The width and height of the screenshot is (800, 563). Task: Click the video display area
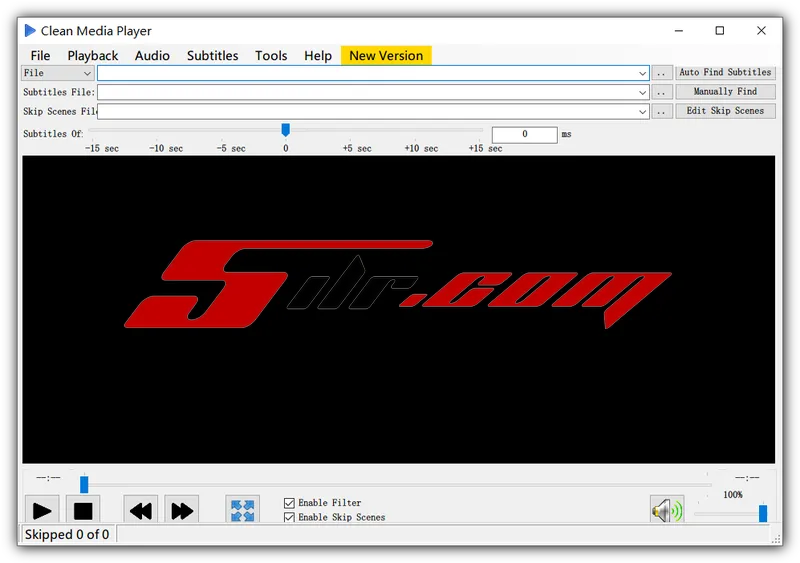[398, 310]
